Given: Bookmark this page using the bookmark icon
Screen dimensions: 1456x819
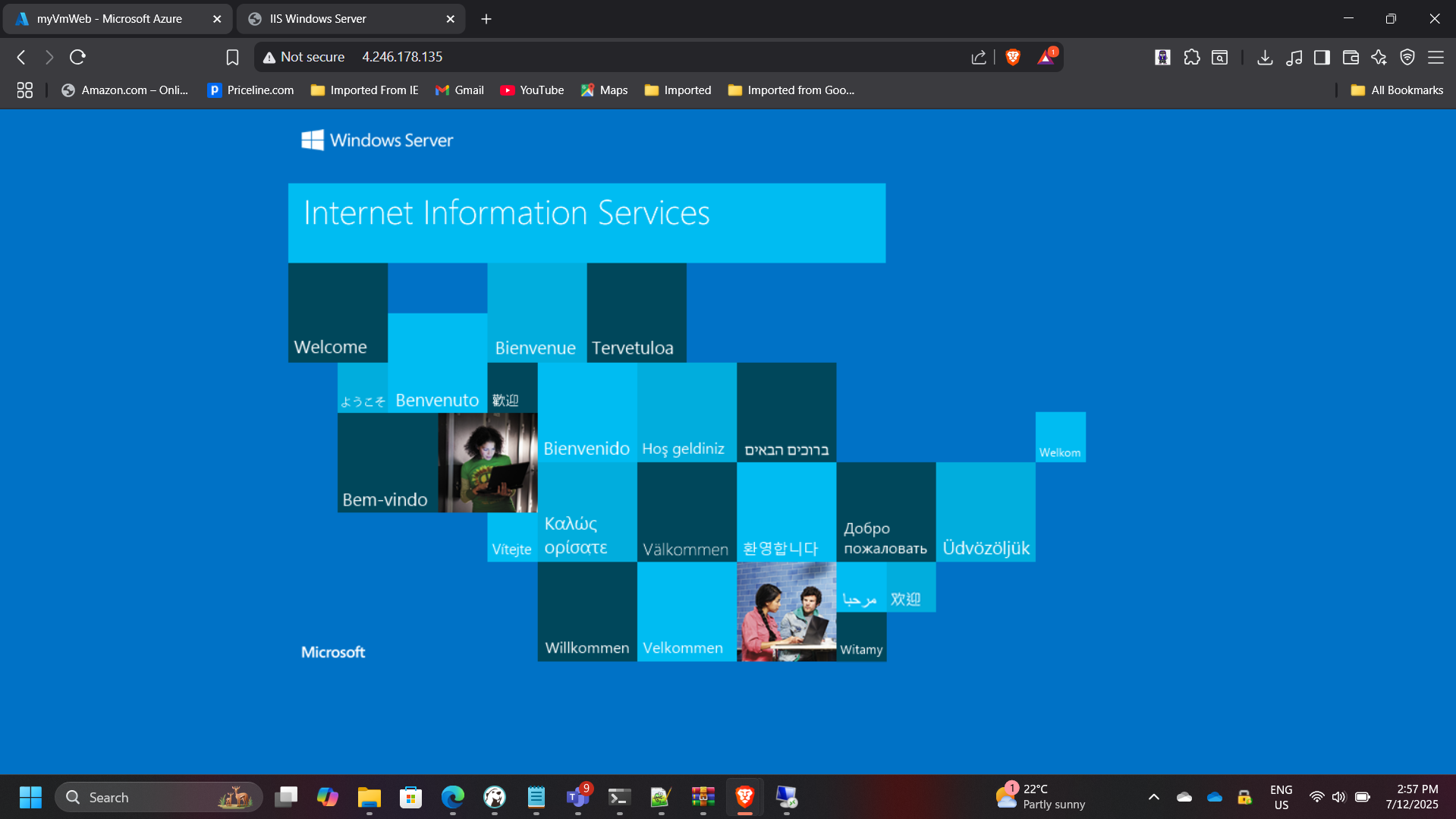Looking at the screenshot, I should (232, 57).
